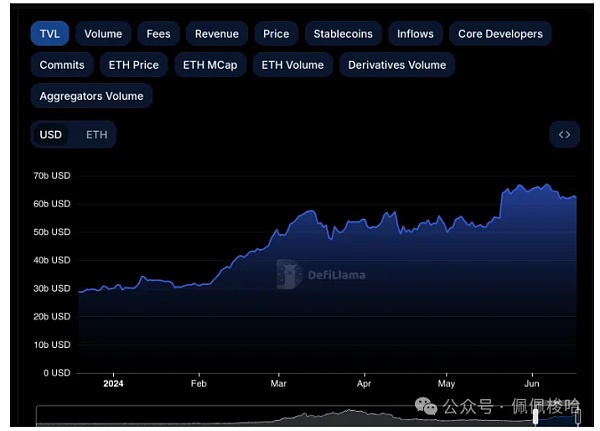Toggle the Commits metric chip
Screen dimensions: 600x431
[x=62, y=65]
